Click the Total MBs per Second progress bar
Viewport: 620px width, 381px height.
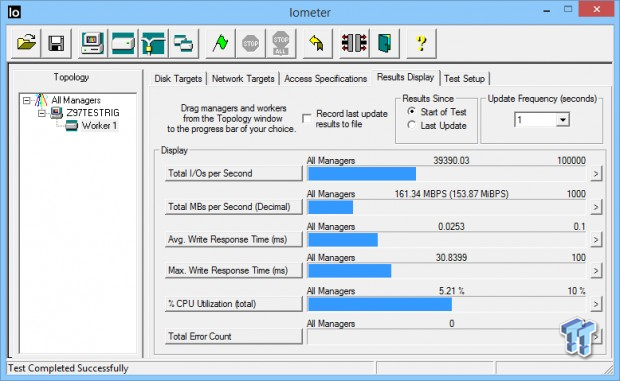(447, 207)
